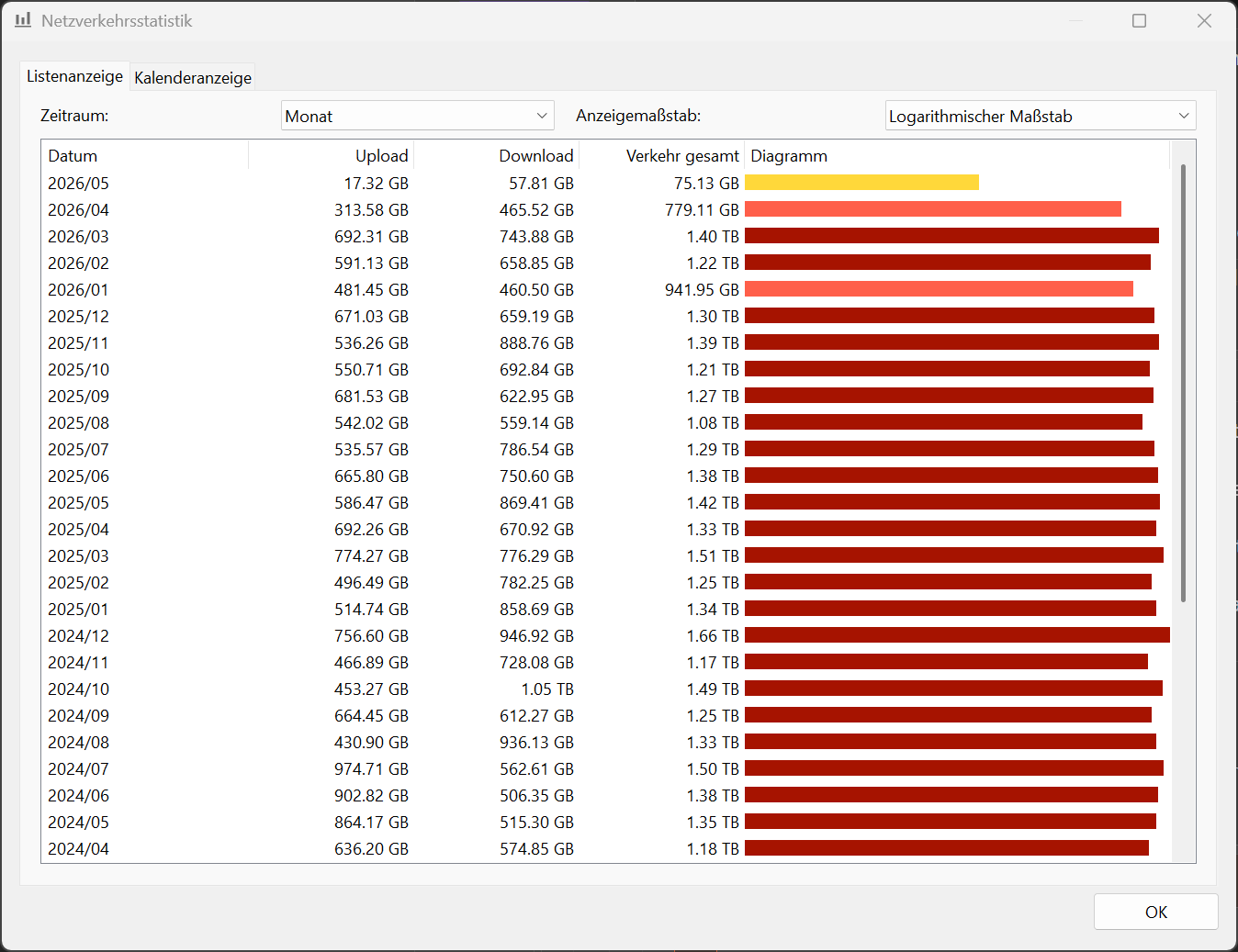1238x952 pixels.
Task: Select the 2026/05 row date
Action: tap(78, 184)
